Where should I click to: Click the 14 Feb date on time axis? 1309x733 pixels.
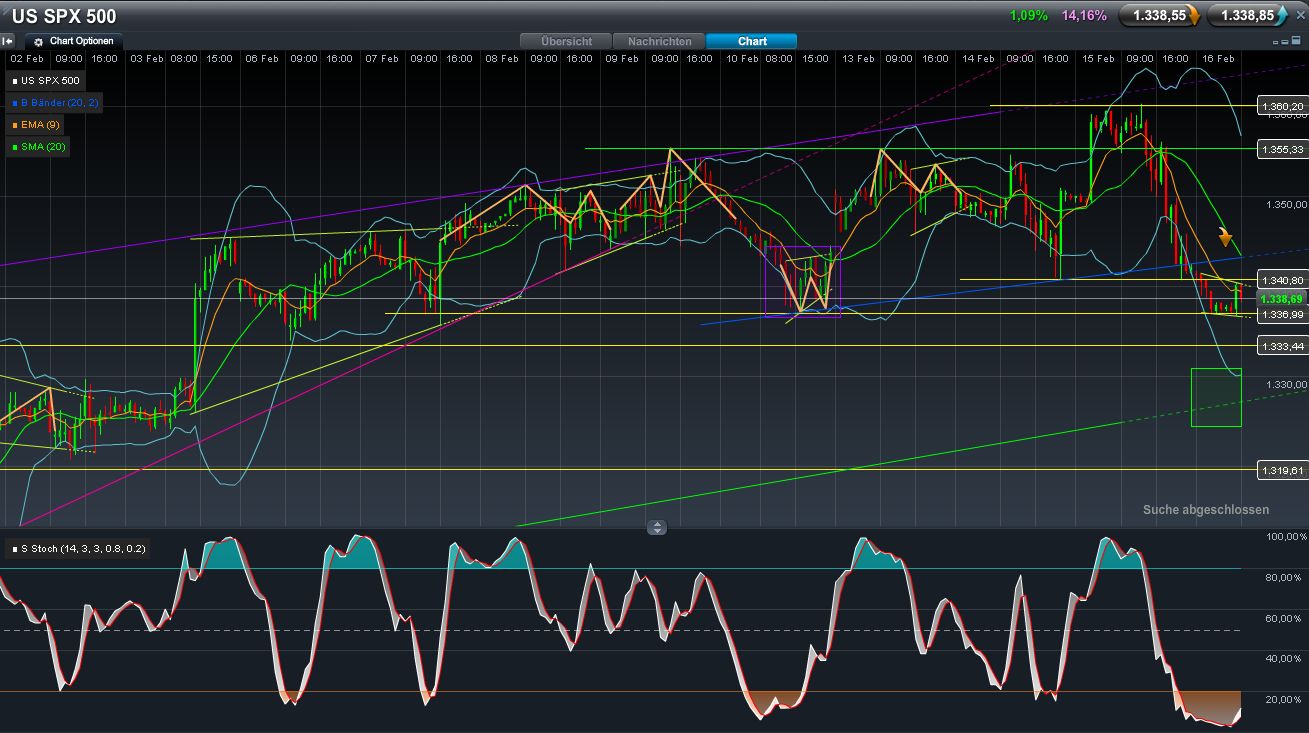978,59
